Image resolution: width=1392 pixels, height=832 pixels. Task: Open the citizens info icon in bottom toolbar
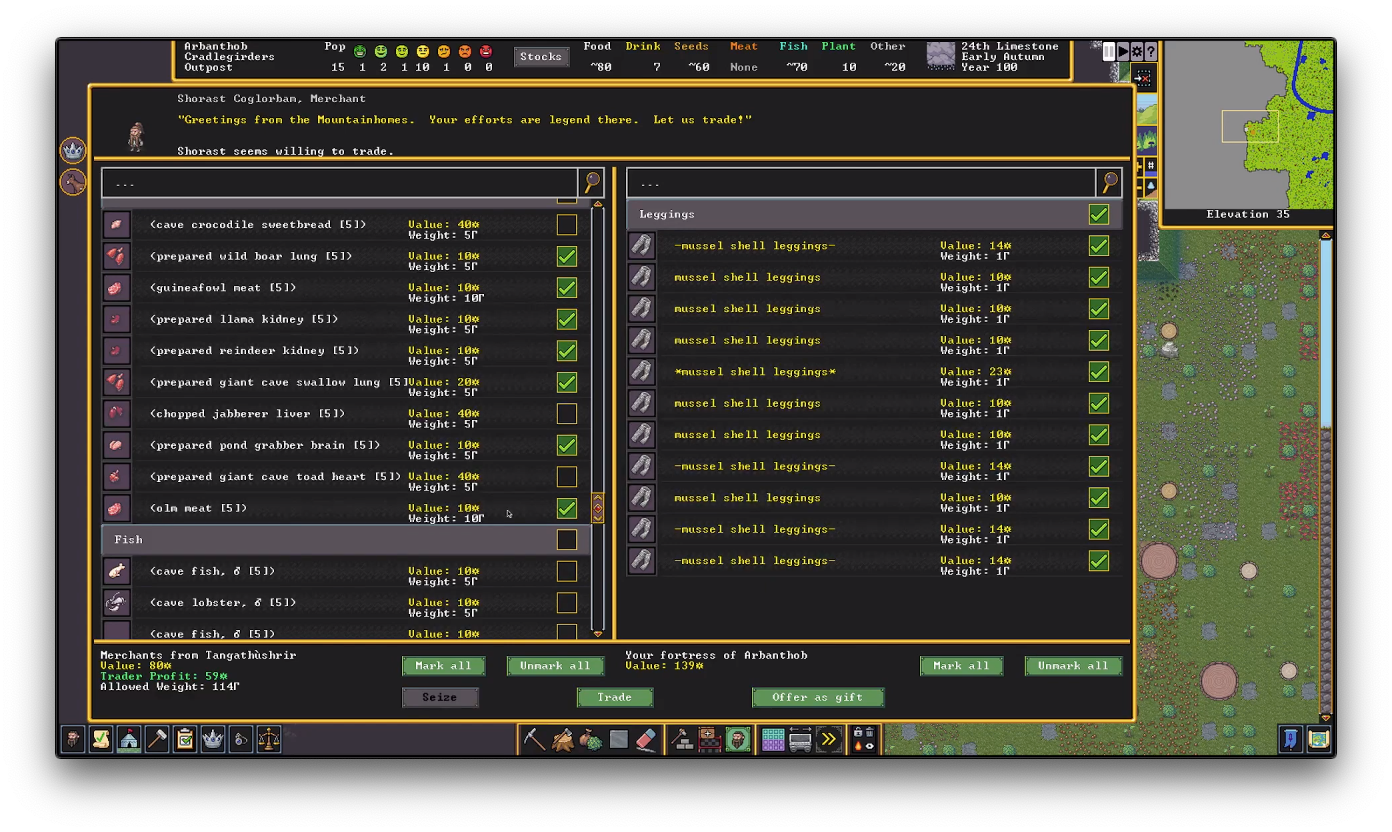[x=74, y=739]
